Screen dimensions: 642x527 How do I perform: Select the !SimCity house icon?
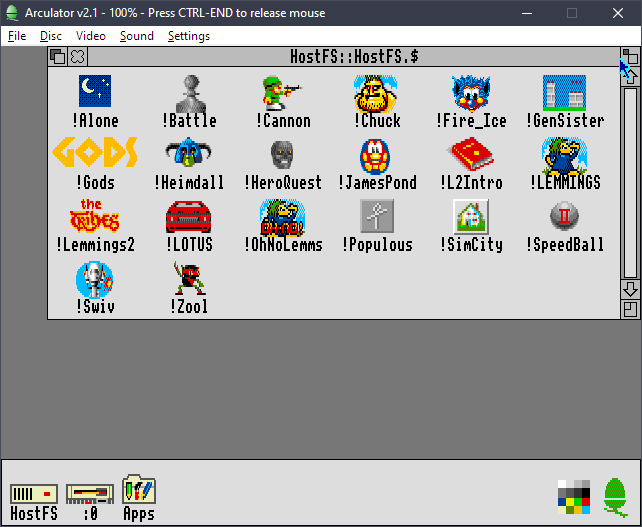[x=471, y=217]
